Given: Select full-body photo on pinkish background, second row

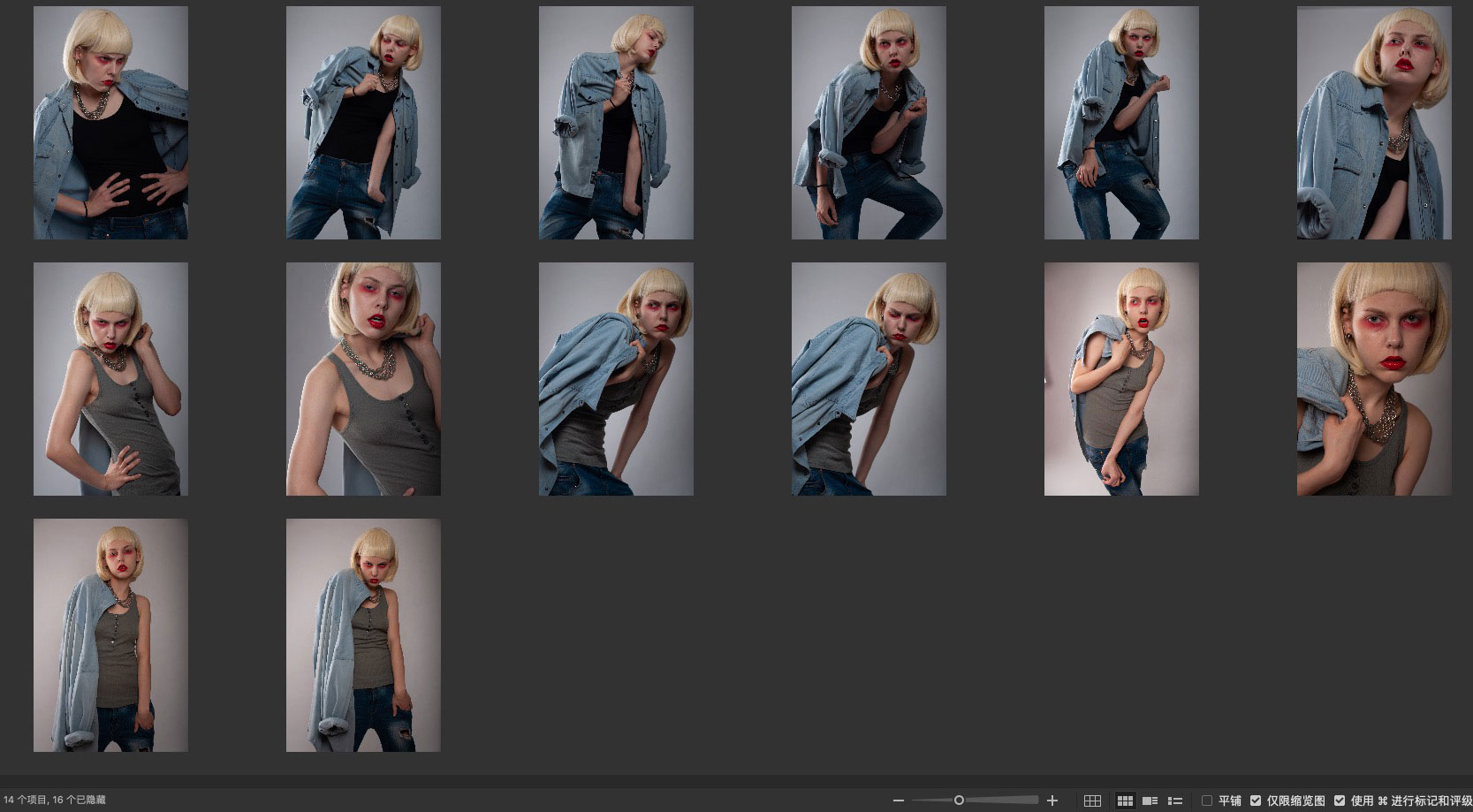Looking at the screenshot, I should point(1121,379).
